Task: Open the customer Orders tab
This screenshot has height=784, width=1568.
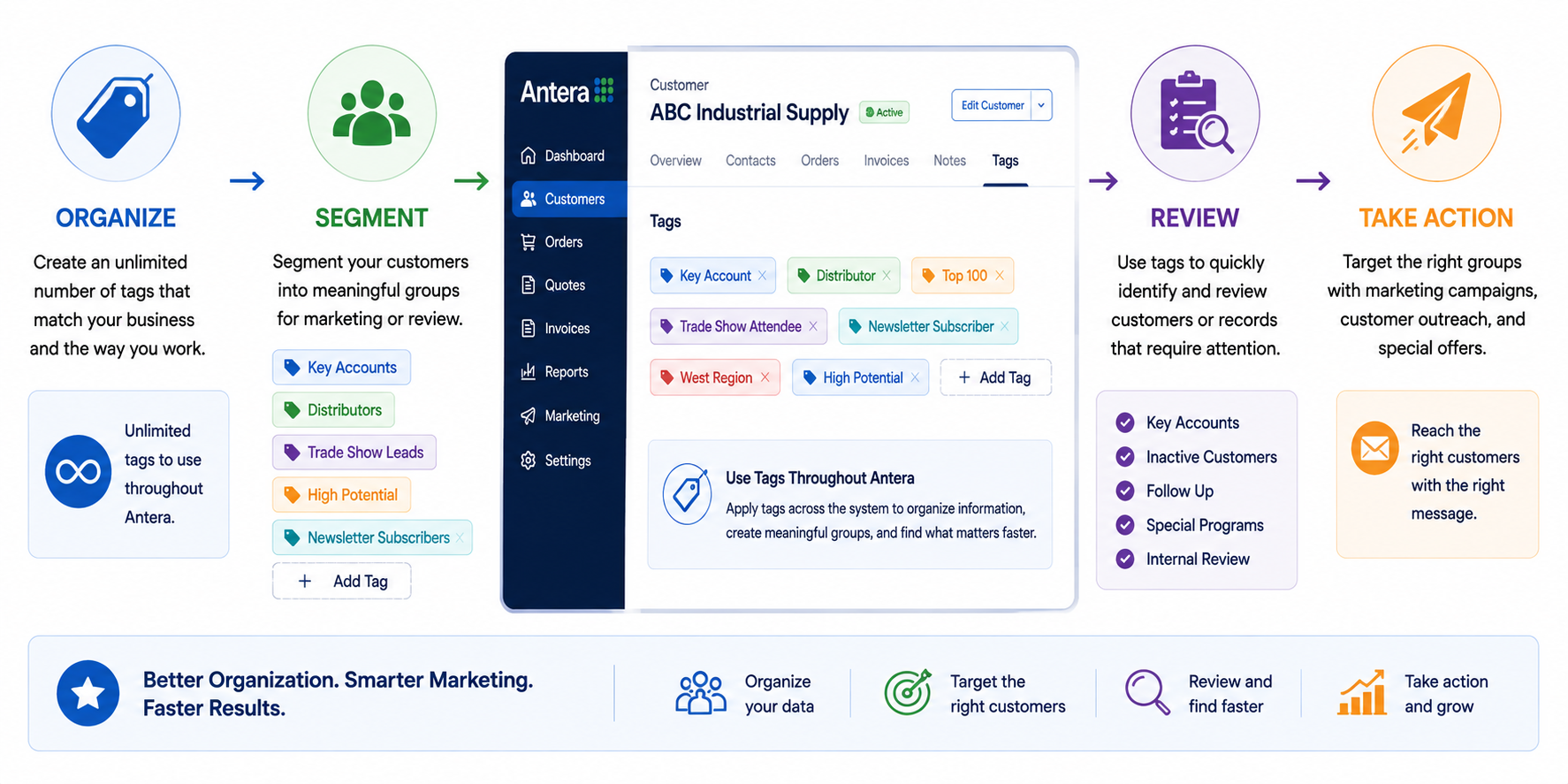Action: coord(819,161)
